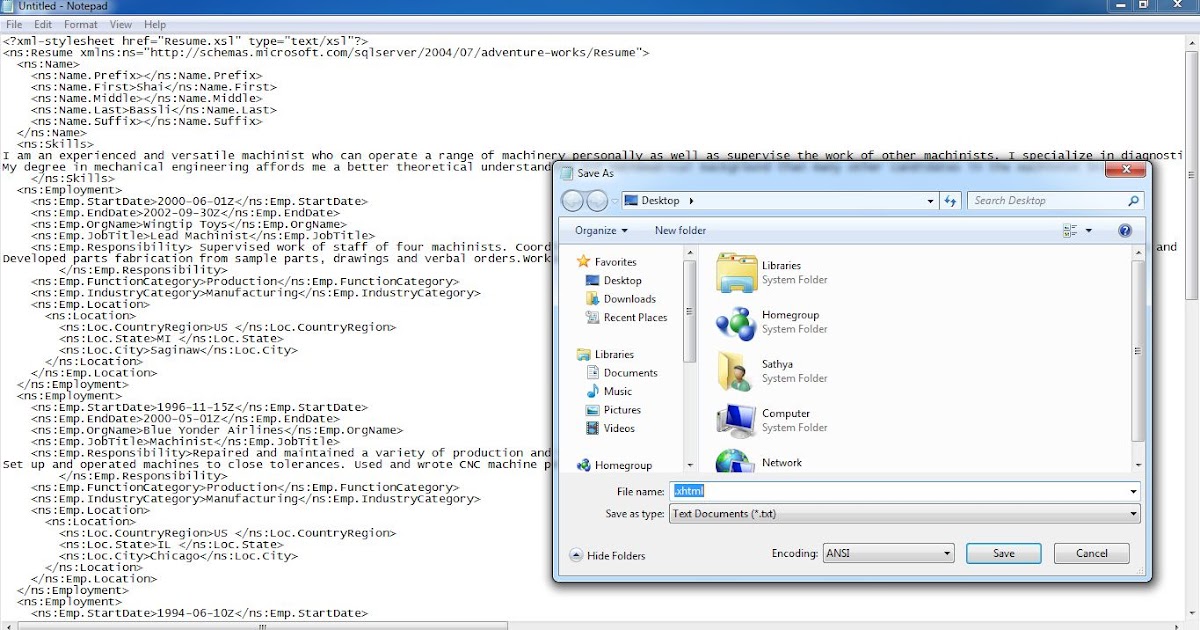Click the Back navigation arrow button

573,201
